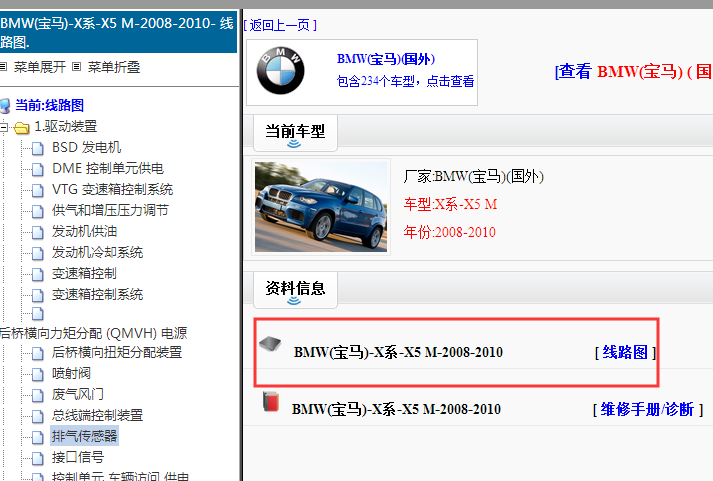Viewport: 713px width, 481px height.
Task: Open 喷射阀 tree item
Action: 71,373
